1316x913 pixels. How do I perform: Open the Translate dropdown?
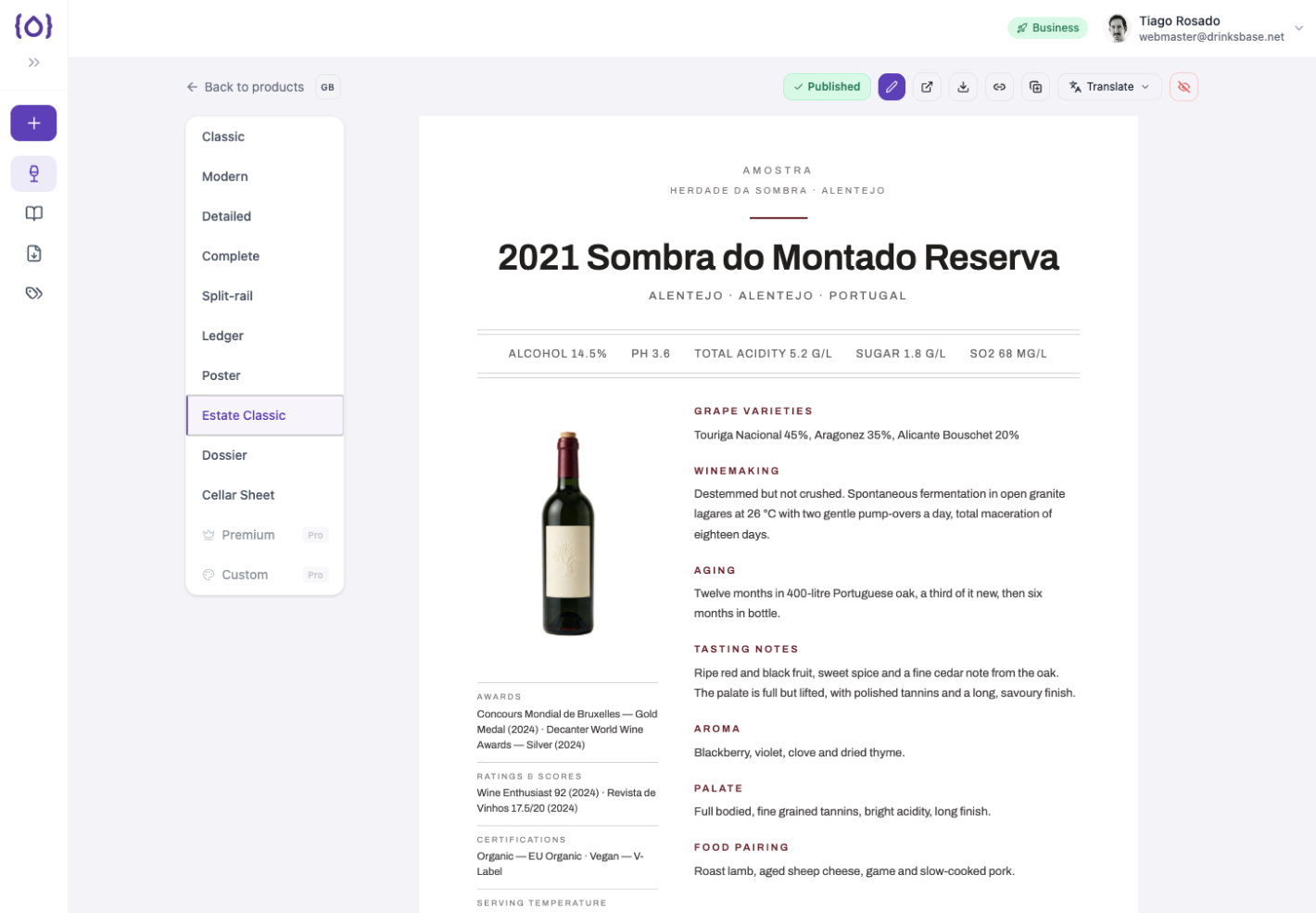click(1110, 87)
